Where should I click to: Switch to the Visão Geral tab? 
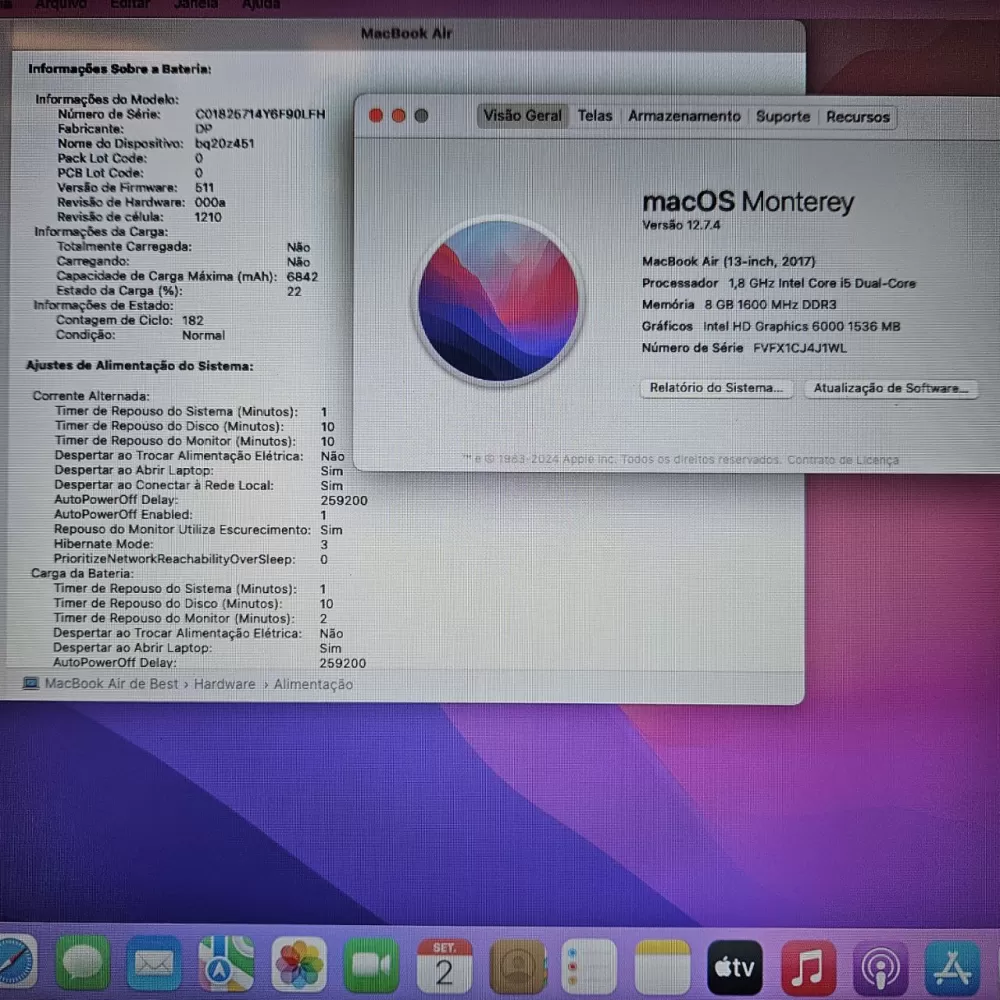522,115
